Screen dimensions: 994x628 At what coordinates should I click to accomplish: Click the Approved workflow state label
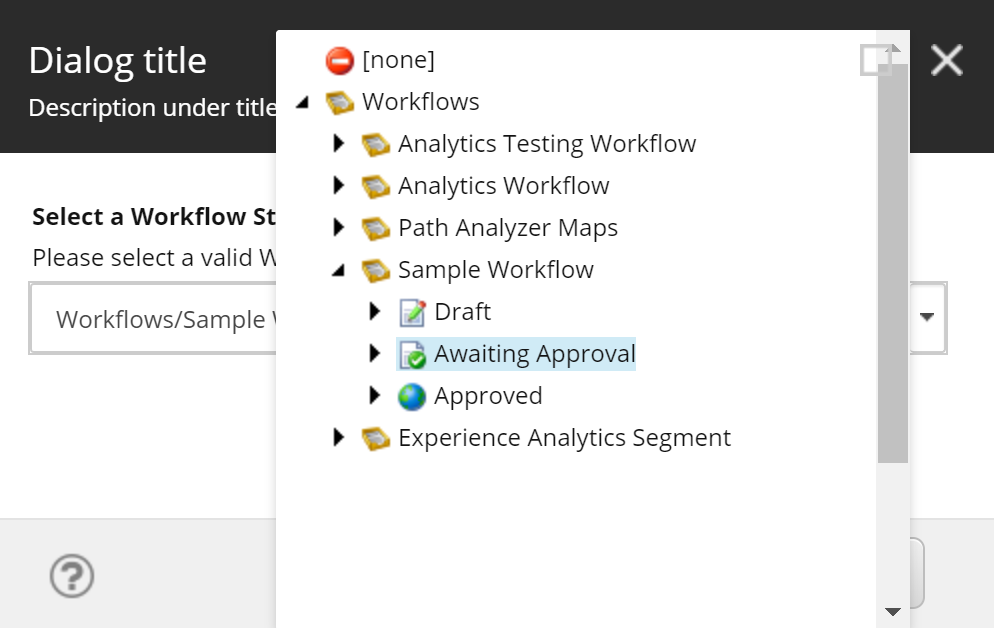coord(488,395)
